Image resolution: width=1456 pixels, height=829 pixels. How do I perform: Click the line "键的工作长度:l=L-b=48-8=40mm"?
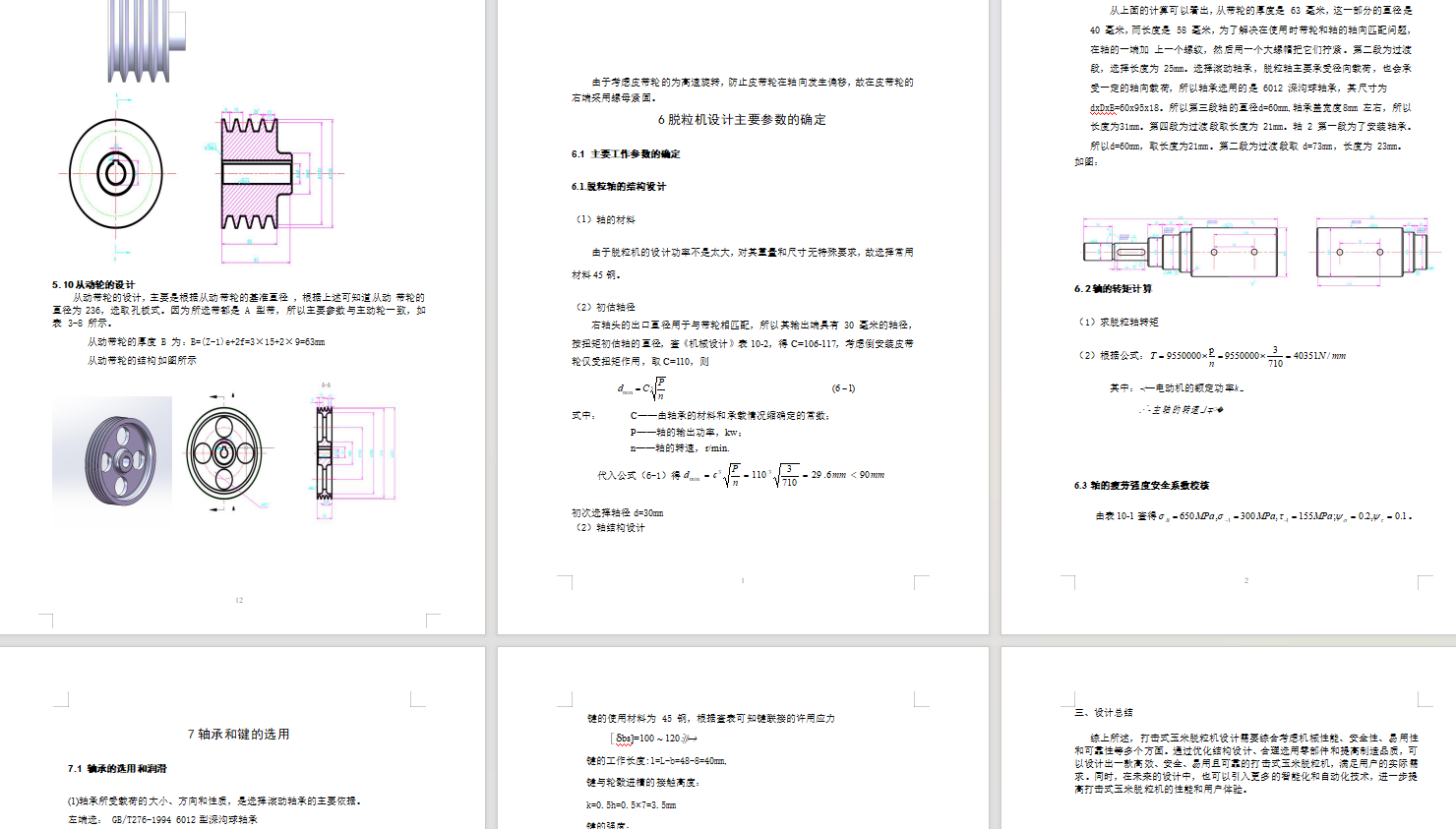pyautogui.click(x=656, y=761)
